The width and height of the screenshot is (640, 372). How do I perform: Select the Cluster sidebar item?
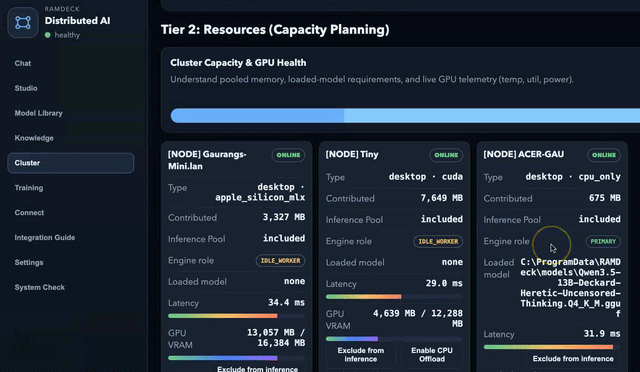[71, 163]
